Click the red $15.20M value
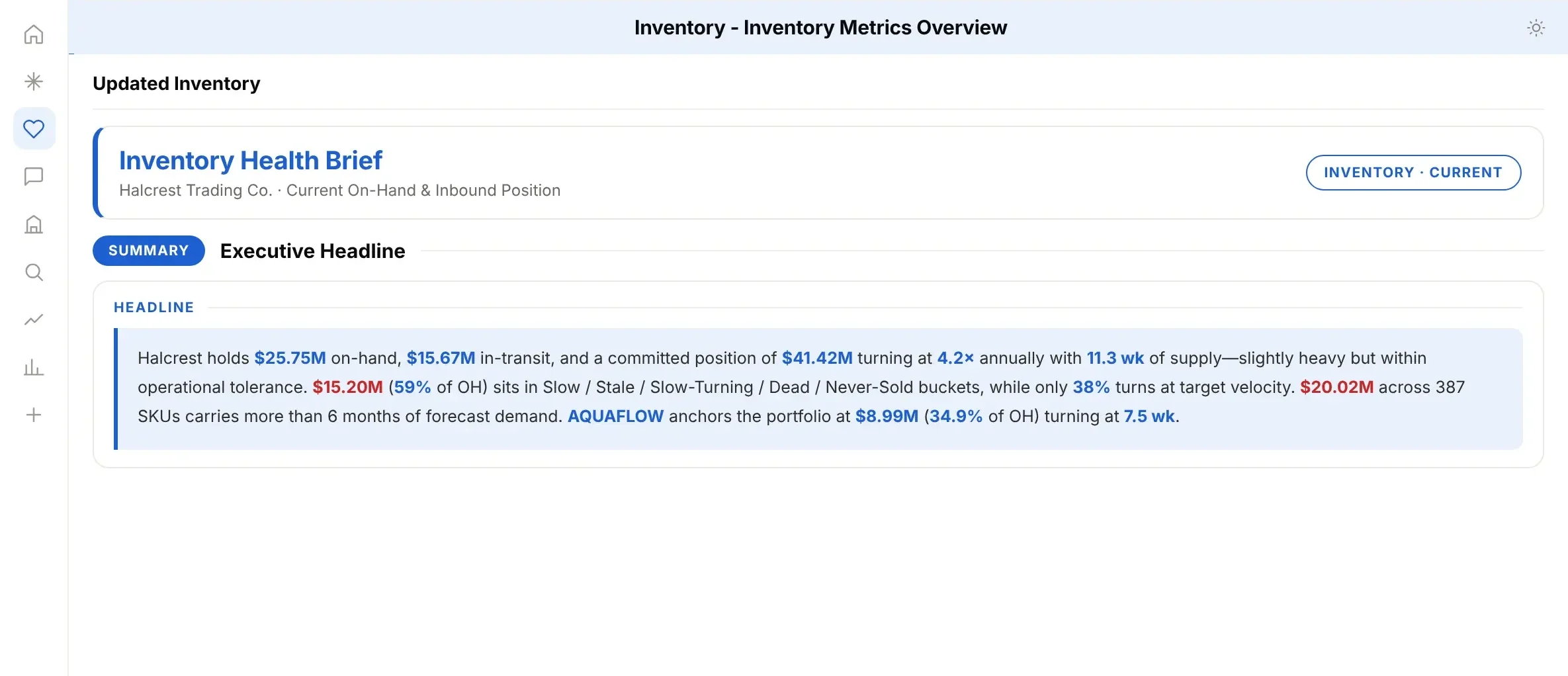The height and width of the screenshot is (676, 1568). [x=348, y=387]
